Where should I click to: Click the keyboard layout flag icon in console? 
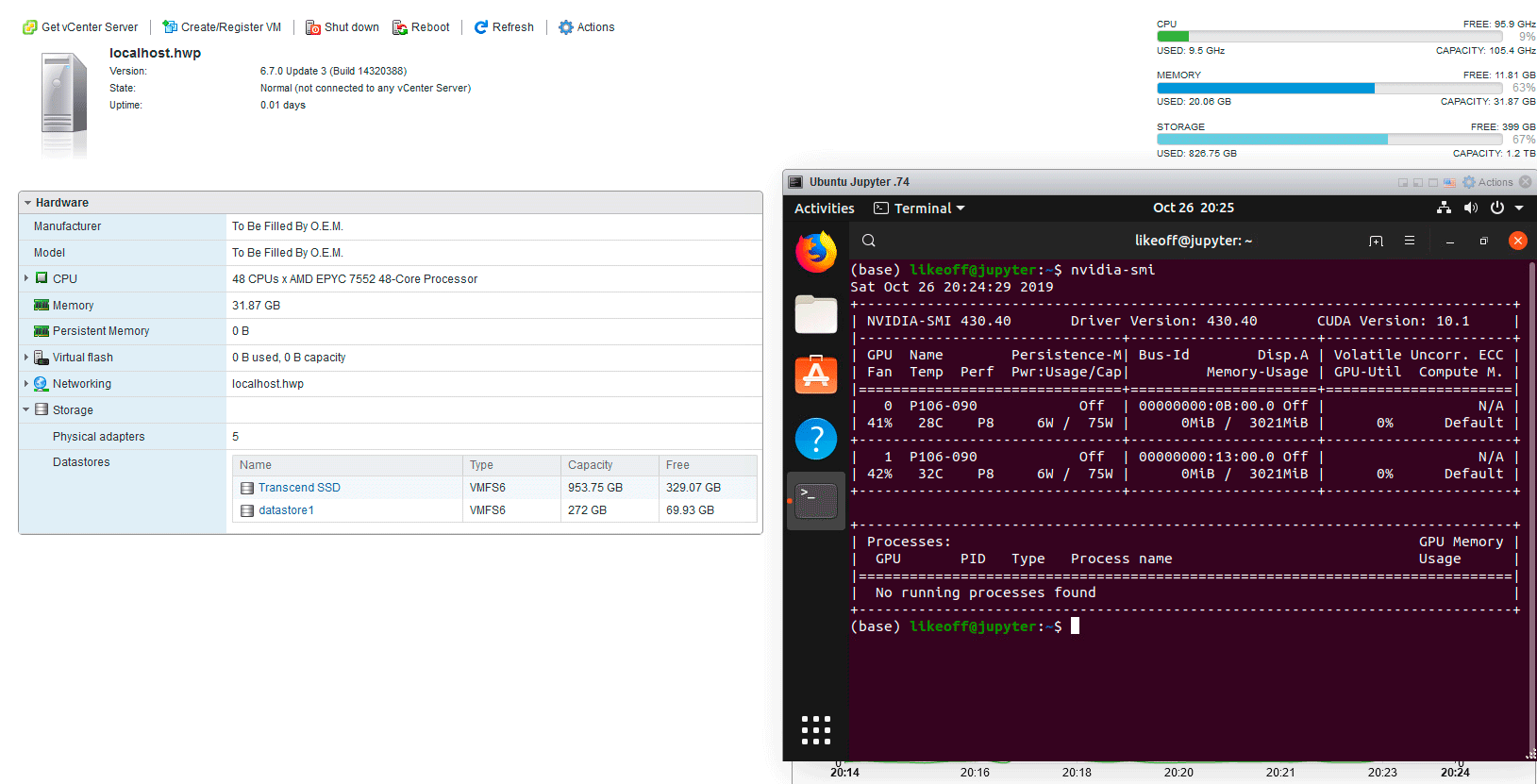(x=1449, y=182)
